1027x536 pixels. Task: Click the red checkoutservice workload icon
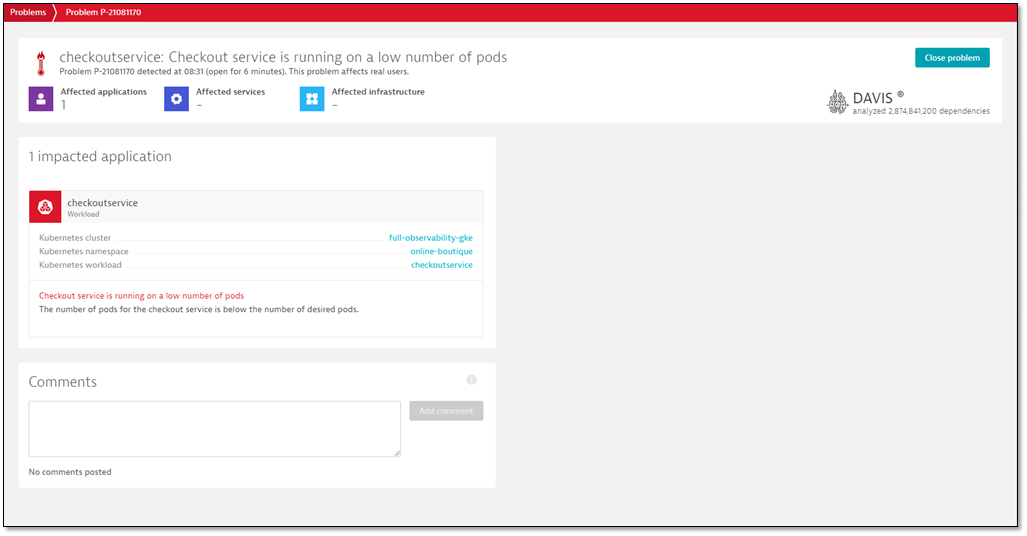[45, 207]
